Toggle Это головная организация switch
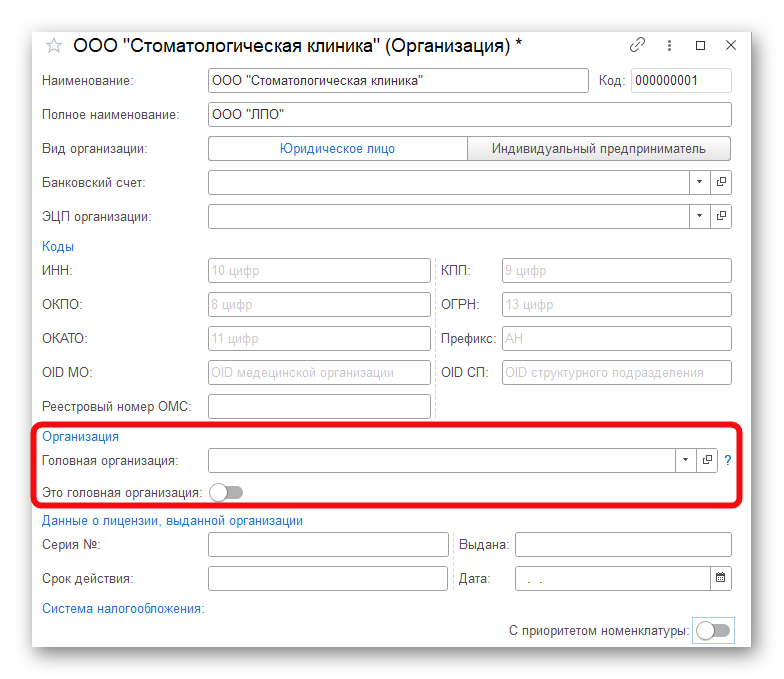Viewport: 784px width, 679px height. point(226,492)
